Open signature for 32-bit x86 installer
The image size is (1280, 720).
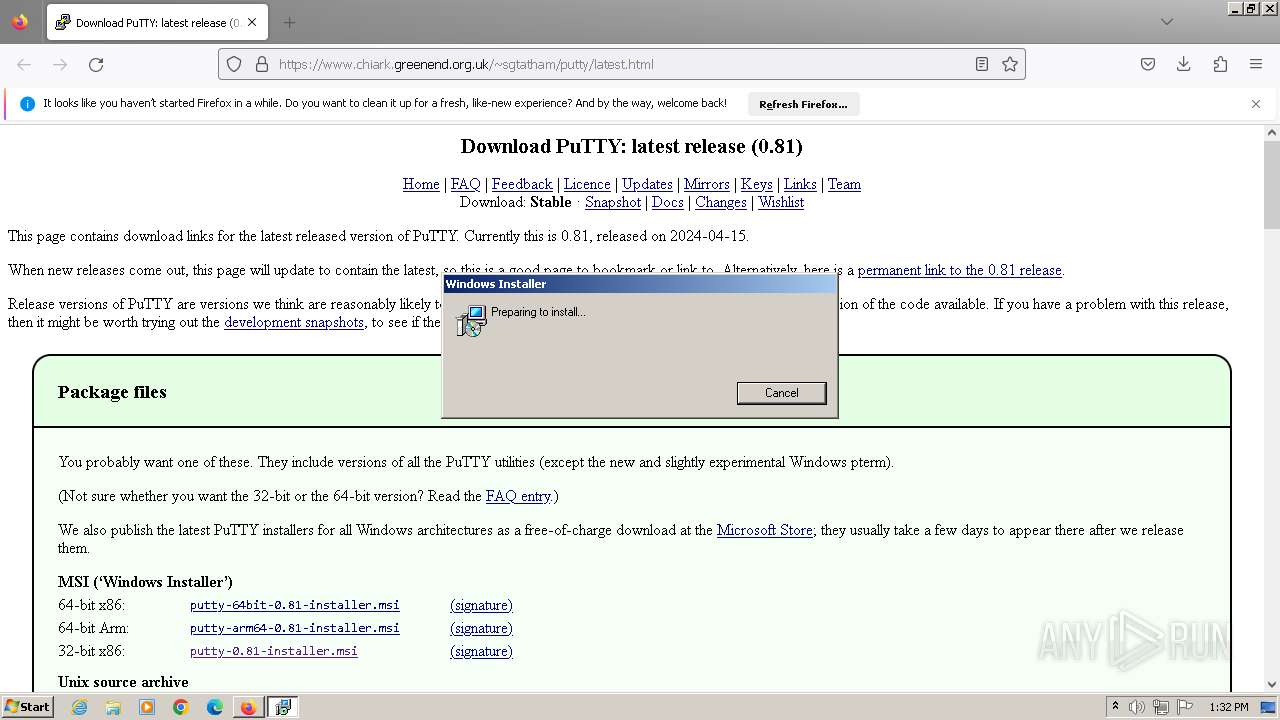(x=481, y=651)
